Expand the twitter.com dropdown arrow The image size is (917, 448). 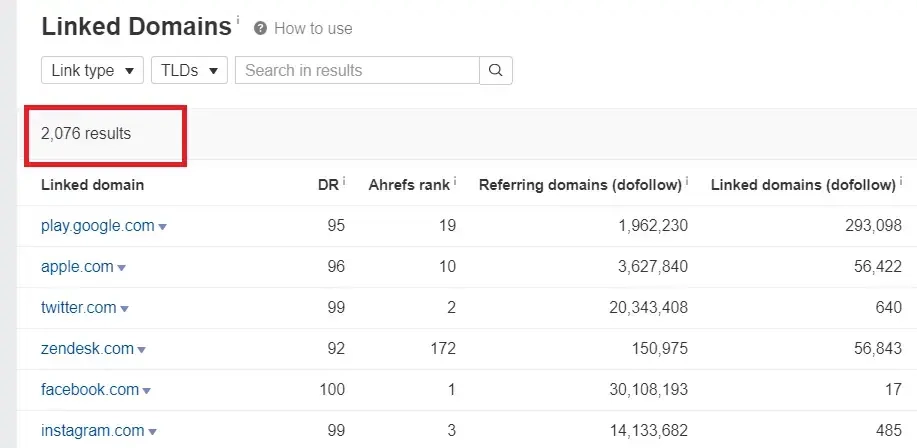coord(124,309)
